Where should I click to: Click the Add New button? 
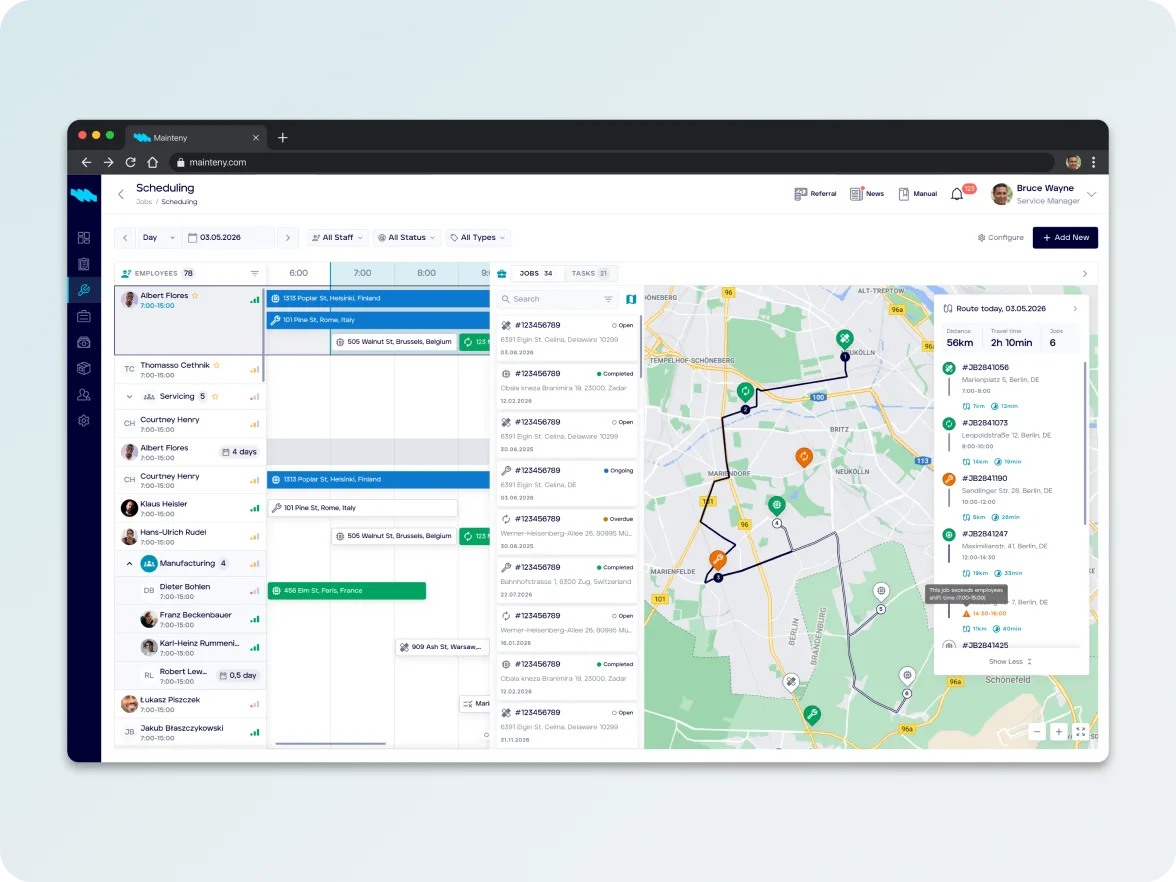(x=1065, y=238)
